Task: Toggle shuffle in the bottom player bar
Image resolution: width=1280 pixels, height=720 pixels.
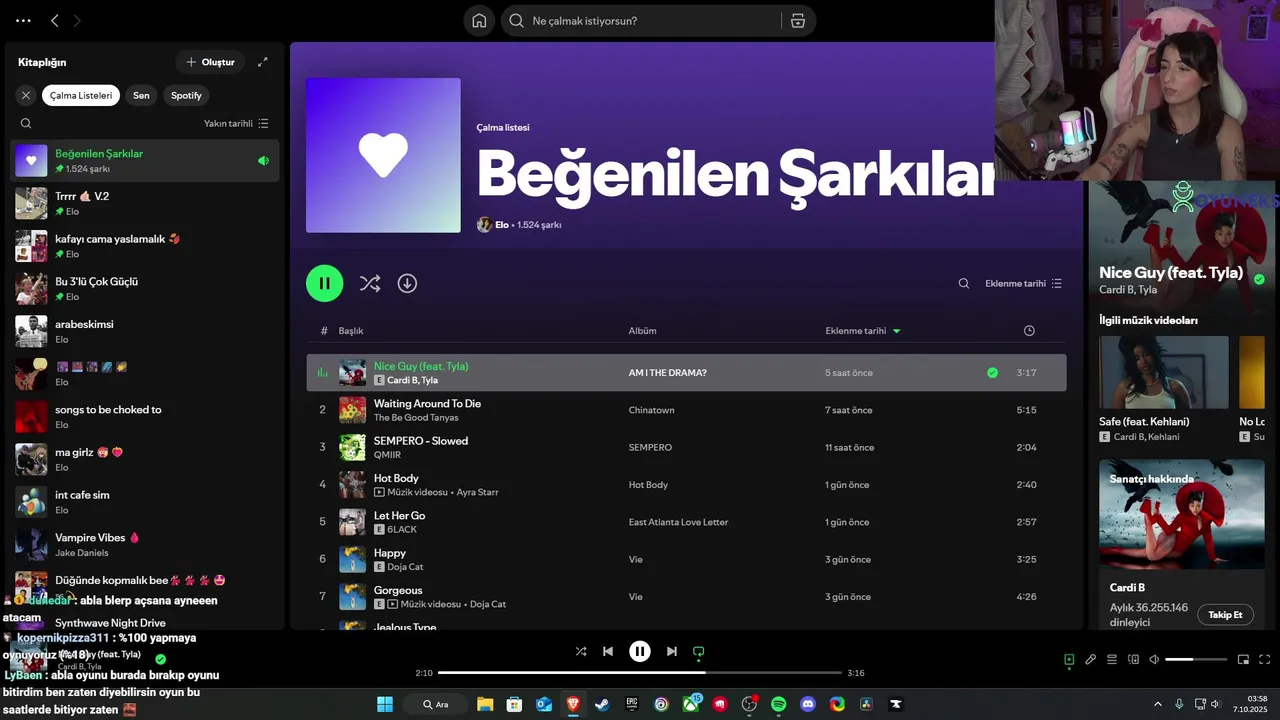Action: coord(581,651)
